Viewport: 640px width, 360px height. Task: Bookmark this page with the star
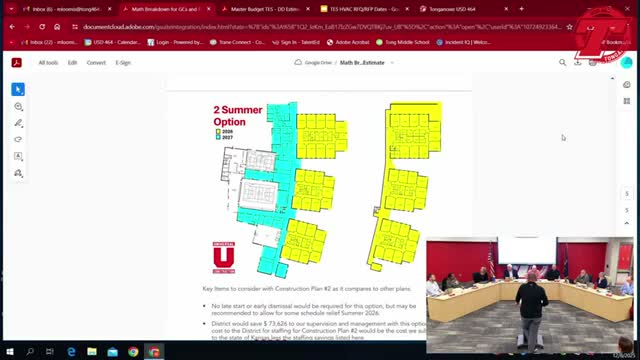[x=569, y=27]
